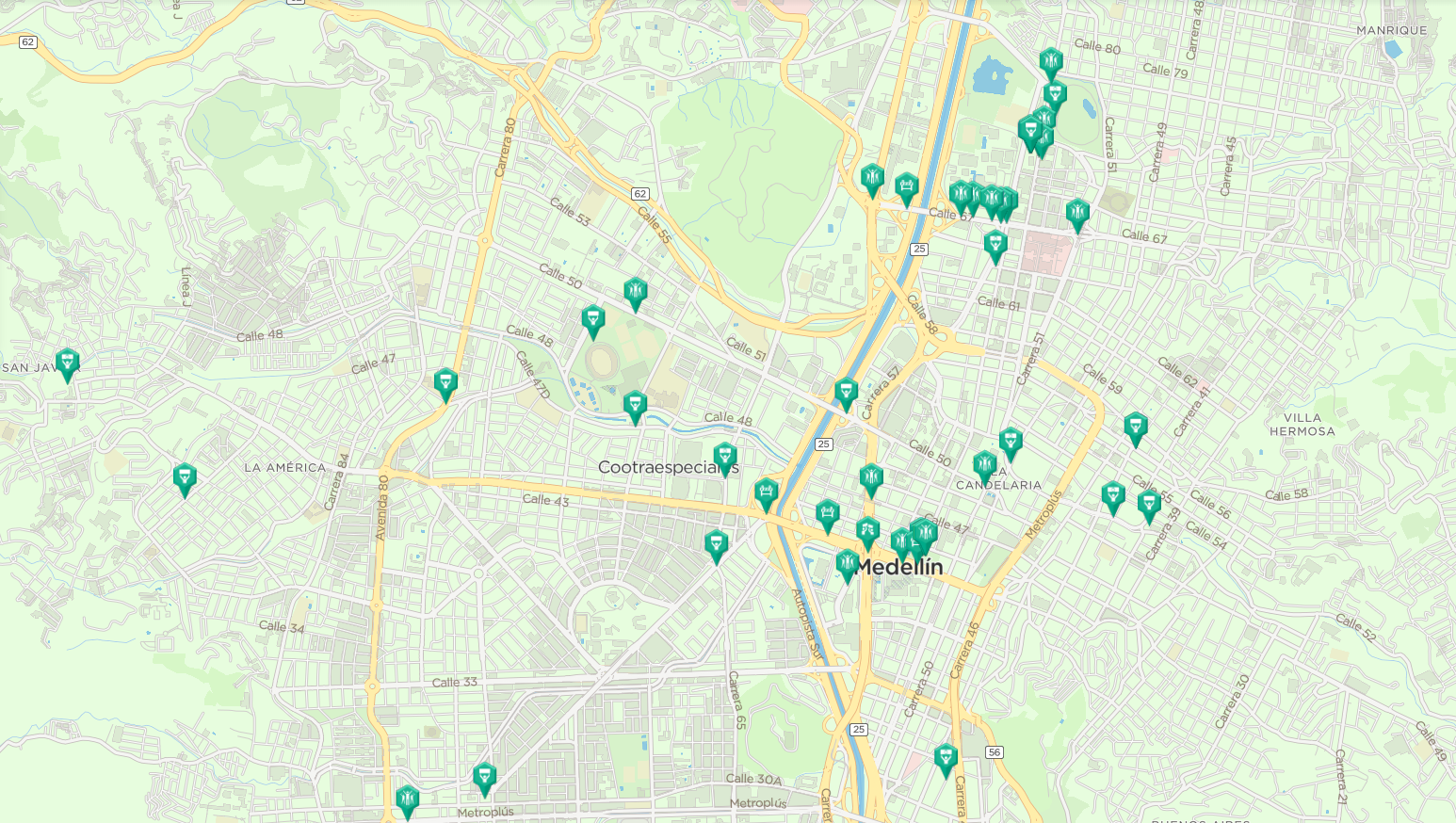This screenshot has height=823, width=1456.
Task: Click the Calle 80 street label
Action: tap(1097, 46)
